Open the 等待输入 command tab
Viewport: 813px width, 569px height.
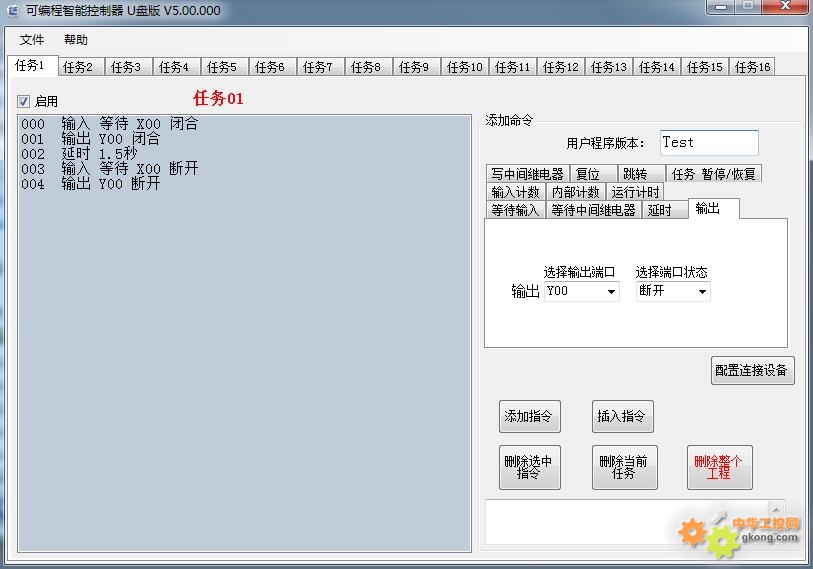[x=515, y=210]
